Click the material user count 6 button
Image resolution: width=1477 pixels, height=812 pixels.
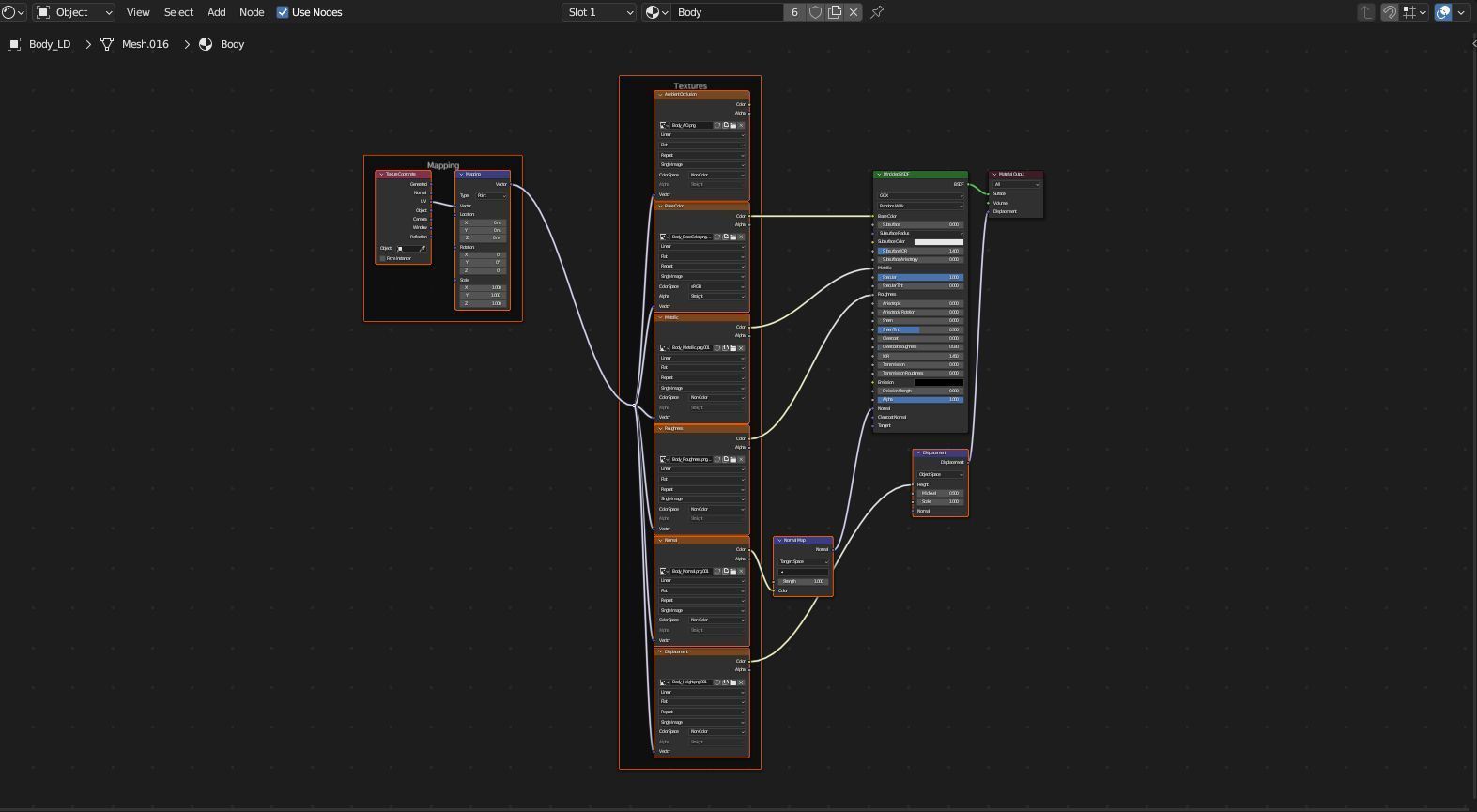coord(795,12)
